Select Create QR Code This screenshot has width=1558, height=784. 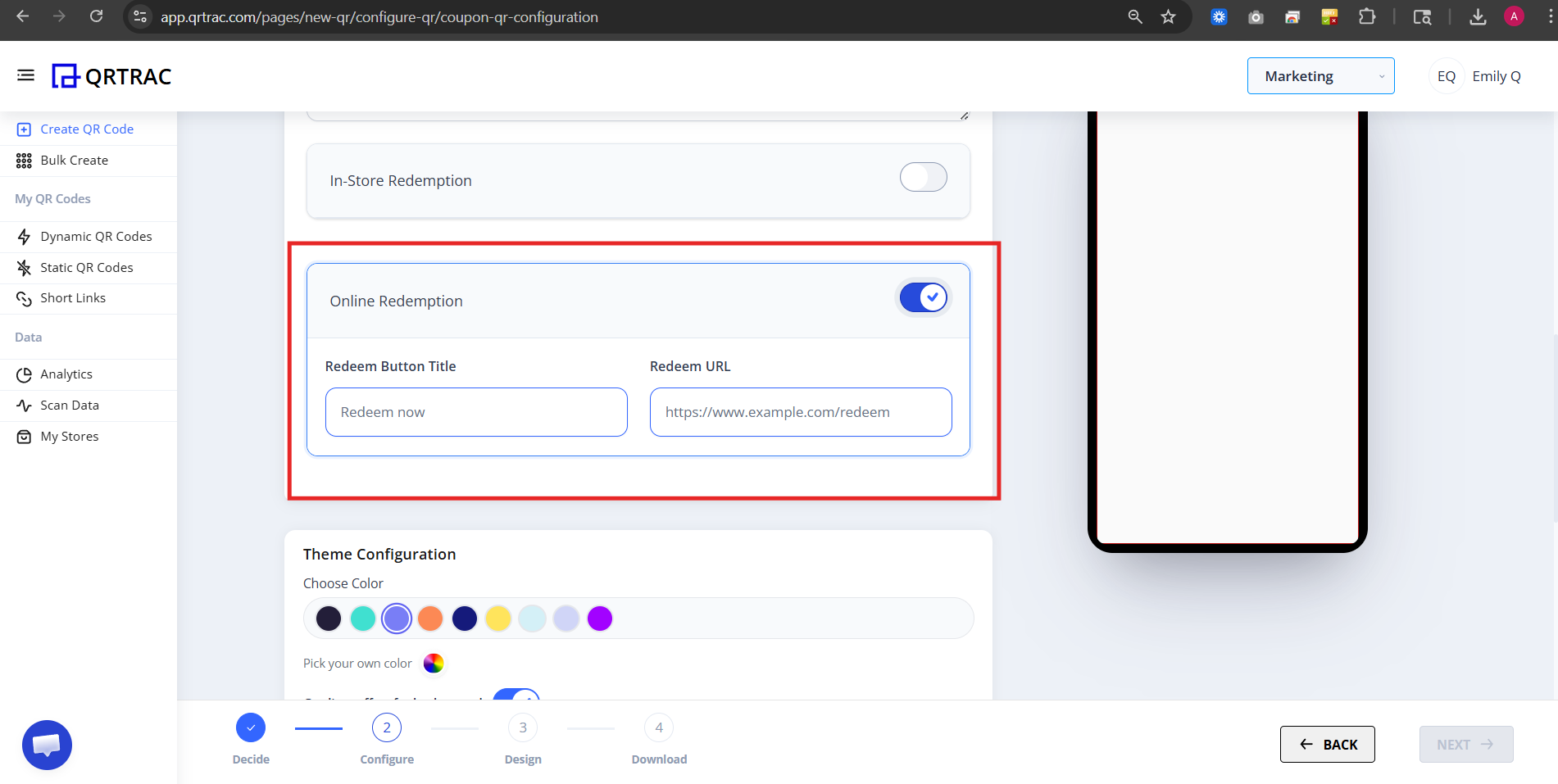click(x=87, y=129)
